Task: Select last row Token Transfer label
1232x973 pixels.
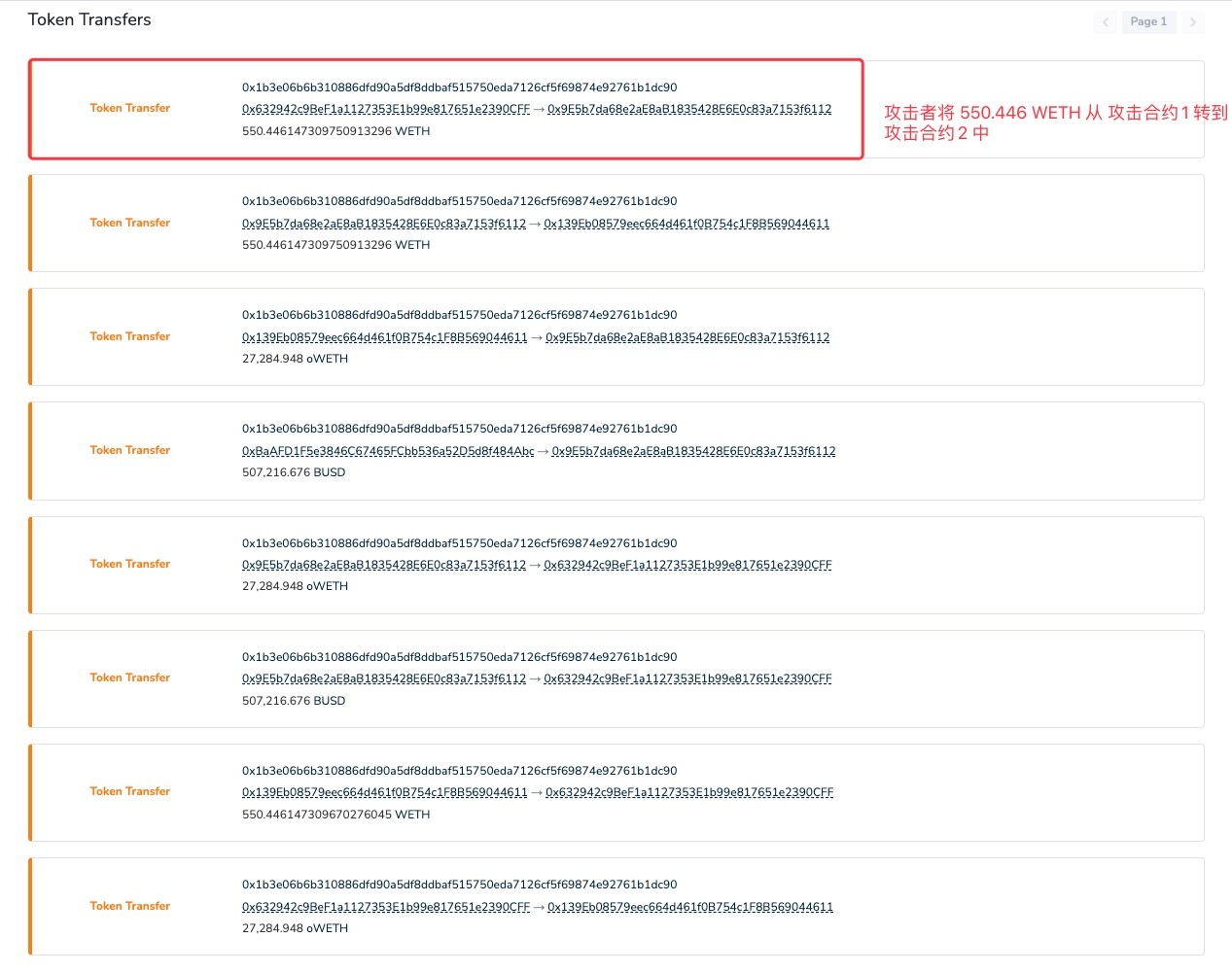Action: (x=130, y=906)
